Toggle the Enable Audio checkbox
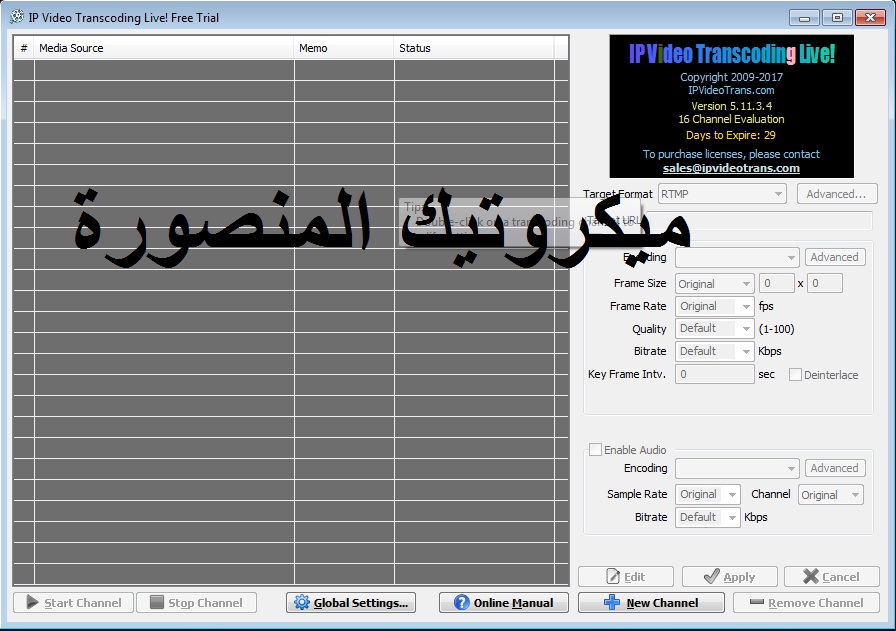The width and height of the screenshot is (896, 631). (x=596, y=449)
